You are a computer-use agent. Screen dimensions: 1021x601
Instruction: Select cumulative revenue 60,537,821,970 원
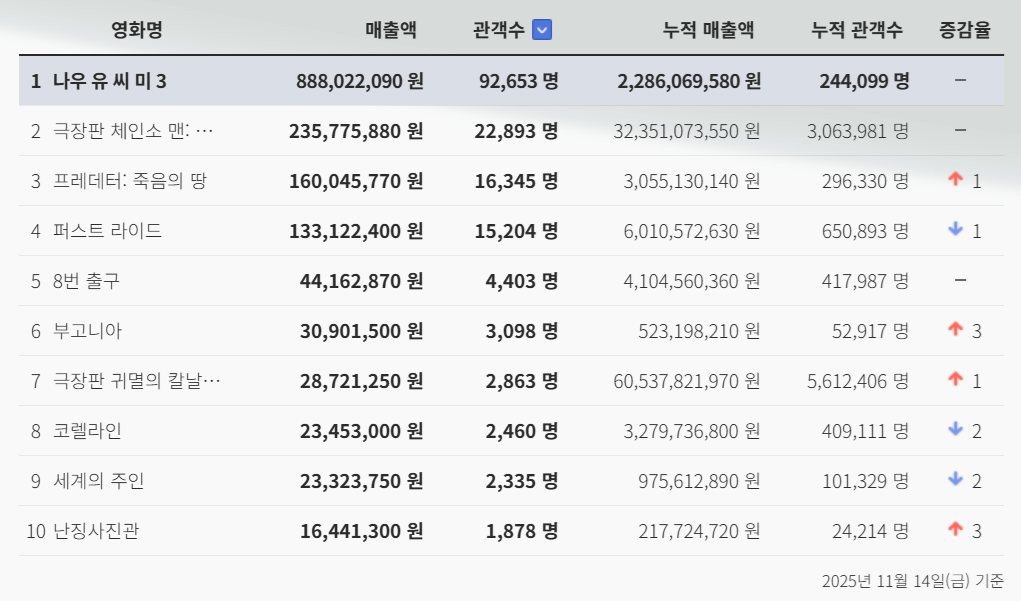pyautogui.click(x=686, y=380)
